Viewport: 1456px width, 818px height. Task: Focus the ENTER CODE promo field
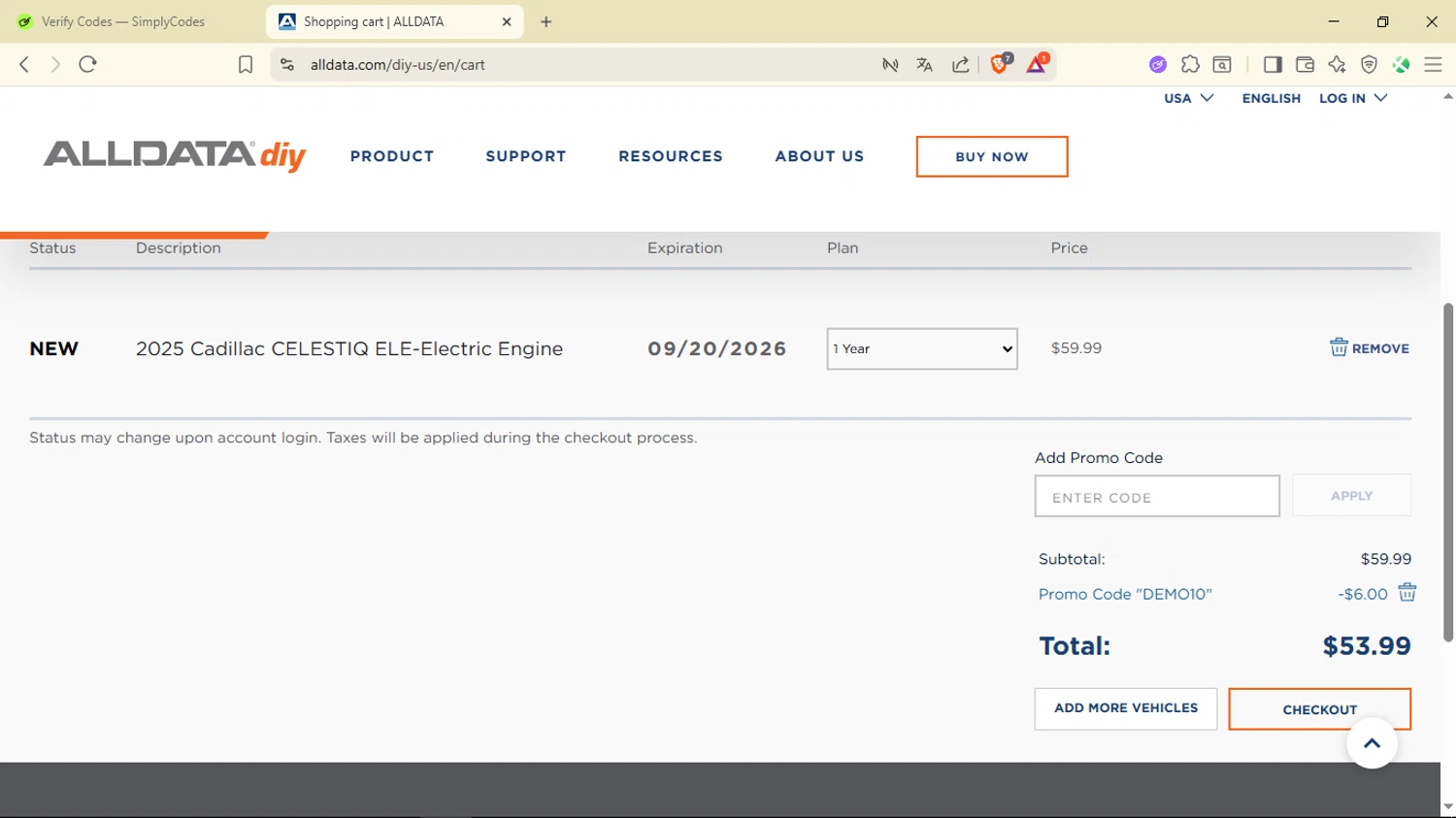point(1157,496)
